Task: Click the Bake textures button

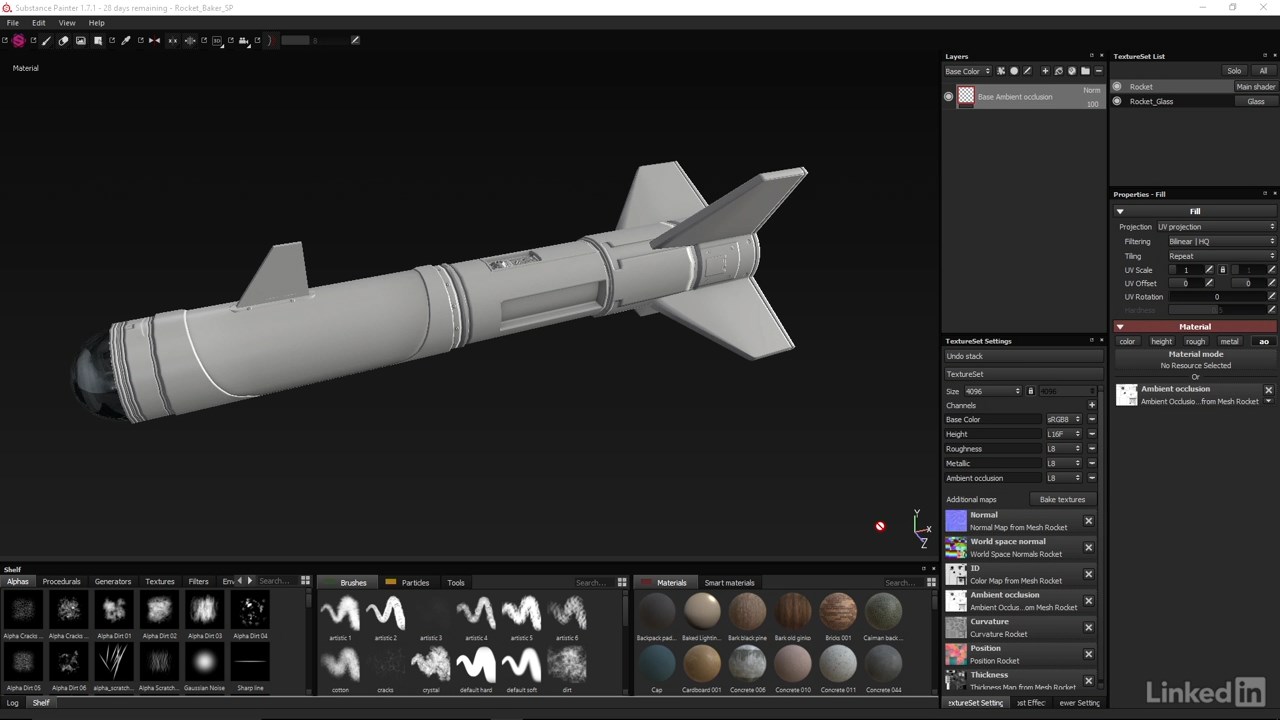Action: coord(1062,500)
